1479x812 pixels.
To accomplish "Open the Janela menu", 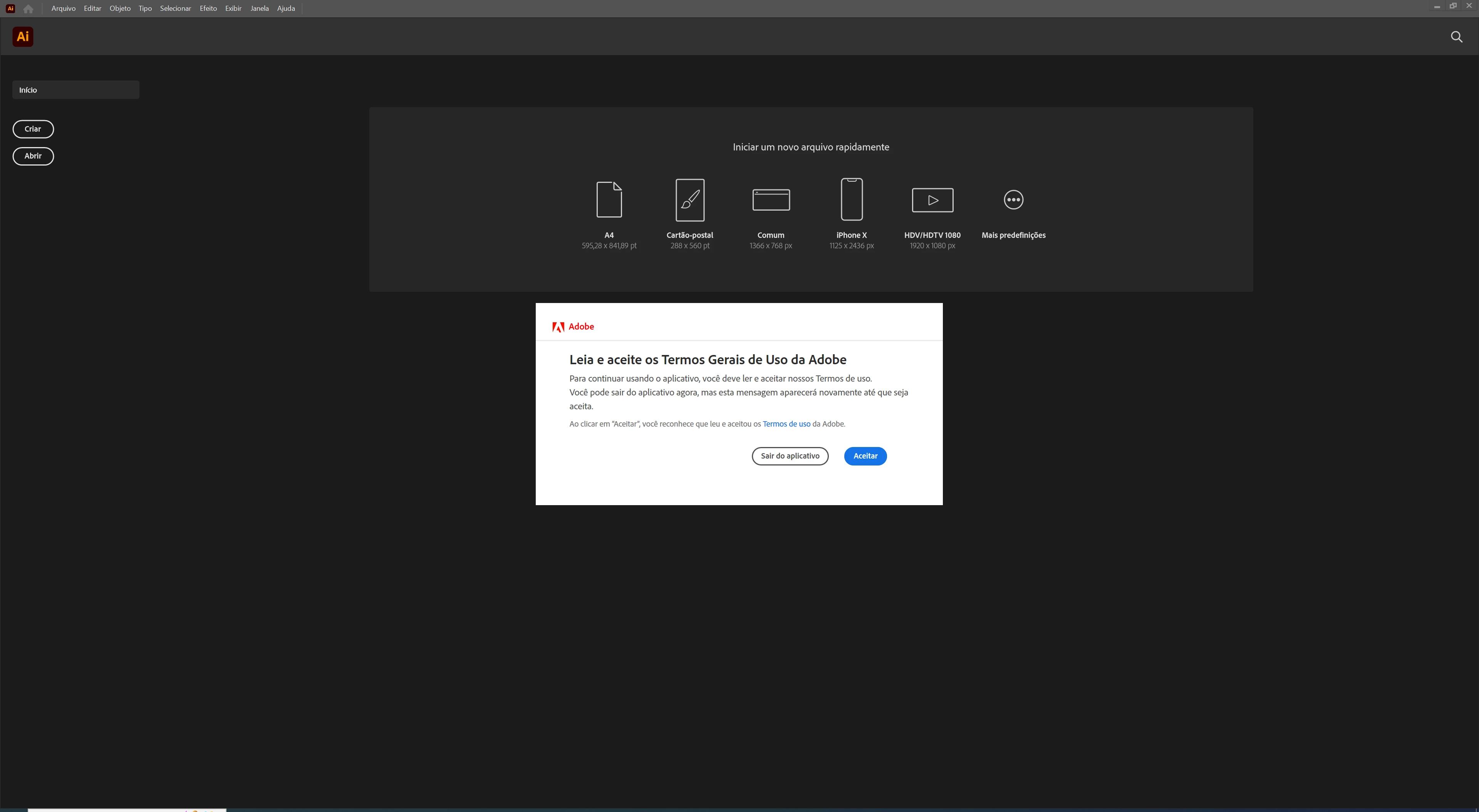I will pyautogui.click(x=260, y=8).
